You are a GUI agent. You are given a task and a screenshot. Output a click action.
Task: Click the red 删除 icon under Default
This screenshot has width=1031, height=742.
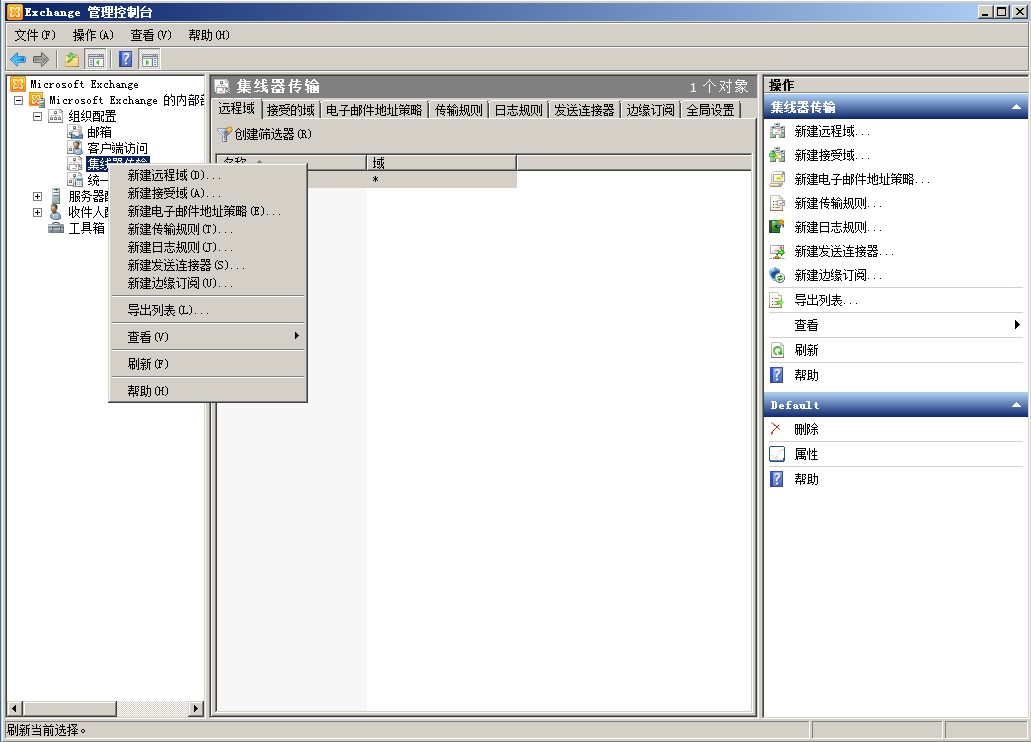(x=776, y=429)
